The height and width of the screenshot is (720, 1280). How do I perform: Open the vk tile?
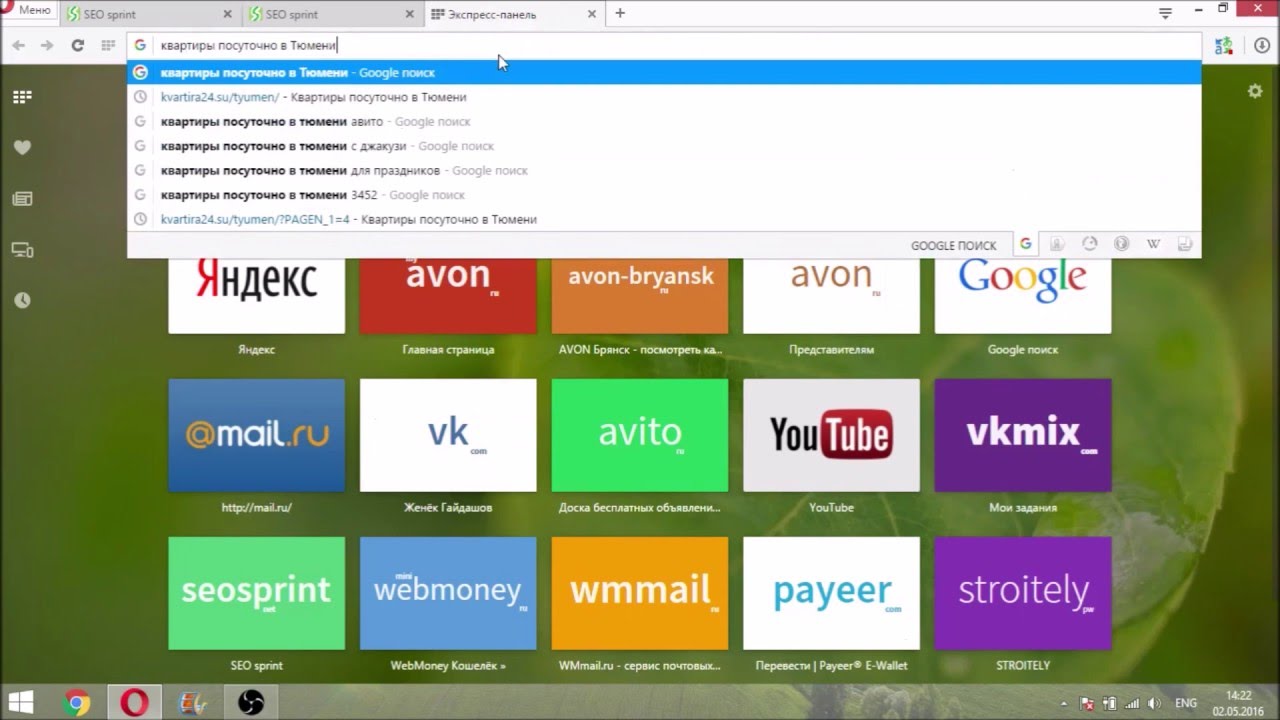(448, 435)
